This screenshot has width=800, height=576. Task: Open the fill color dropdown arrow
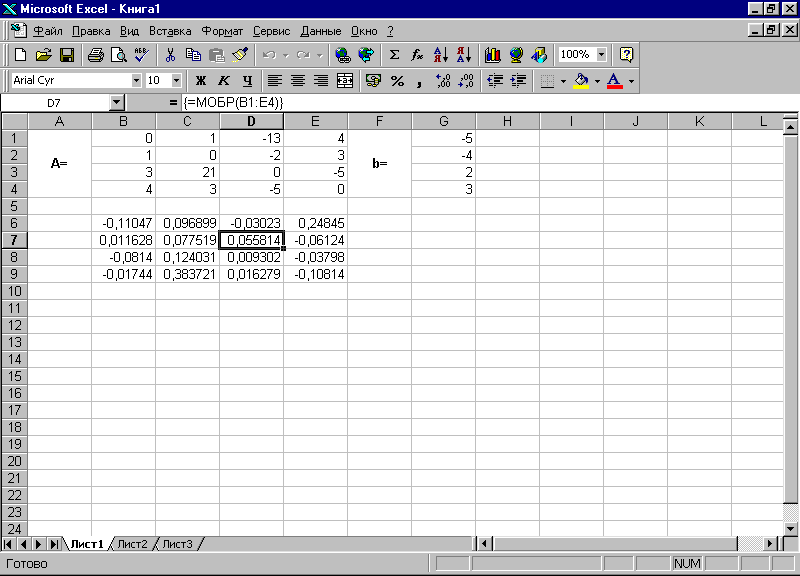[x=597, y=81]
